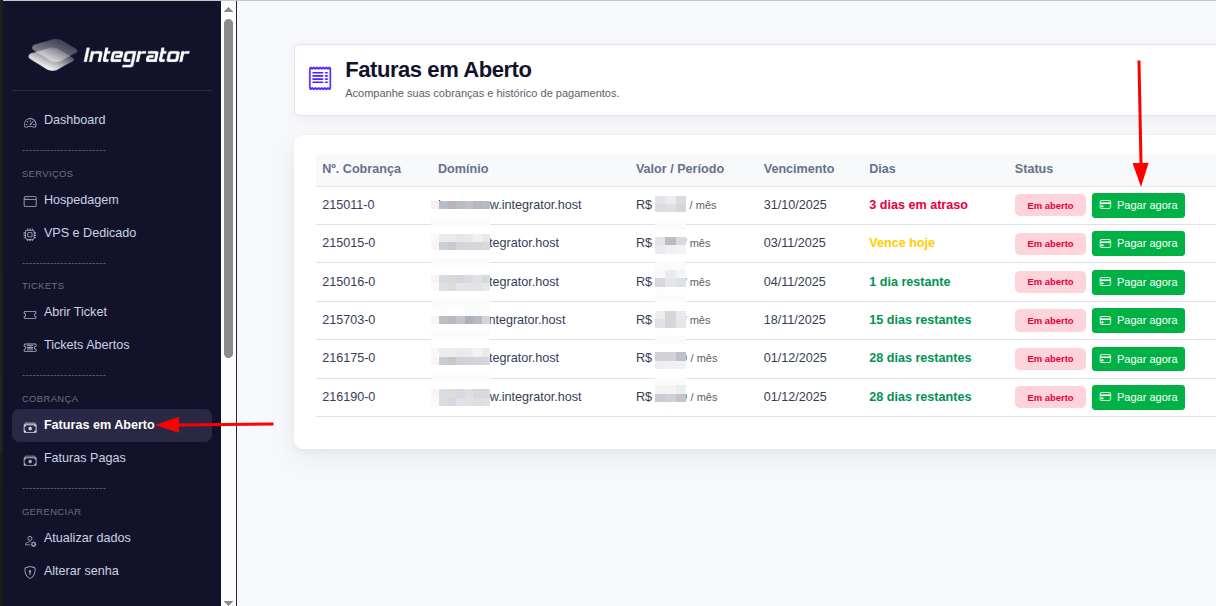Click Pagar agora for invoice 216190-0

[x=1138, y=397]
